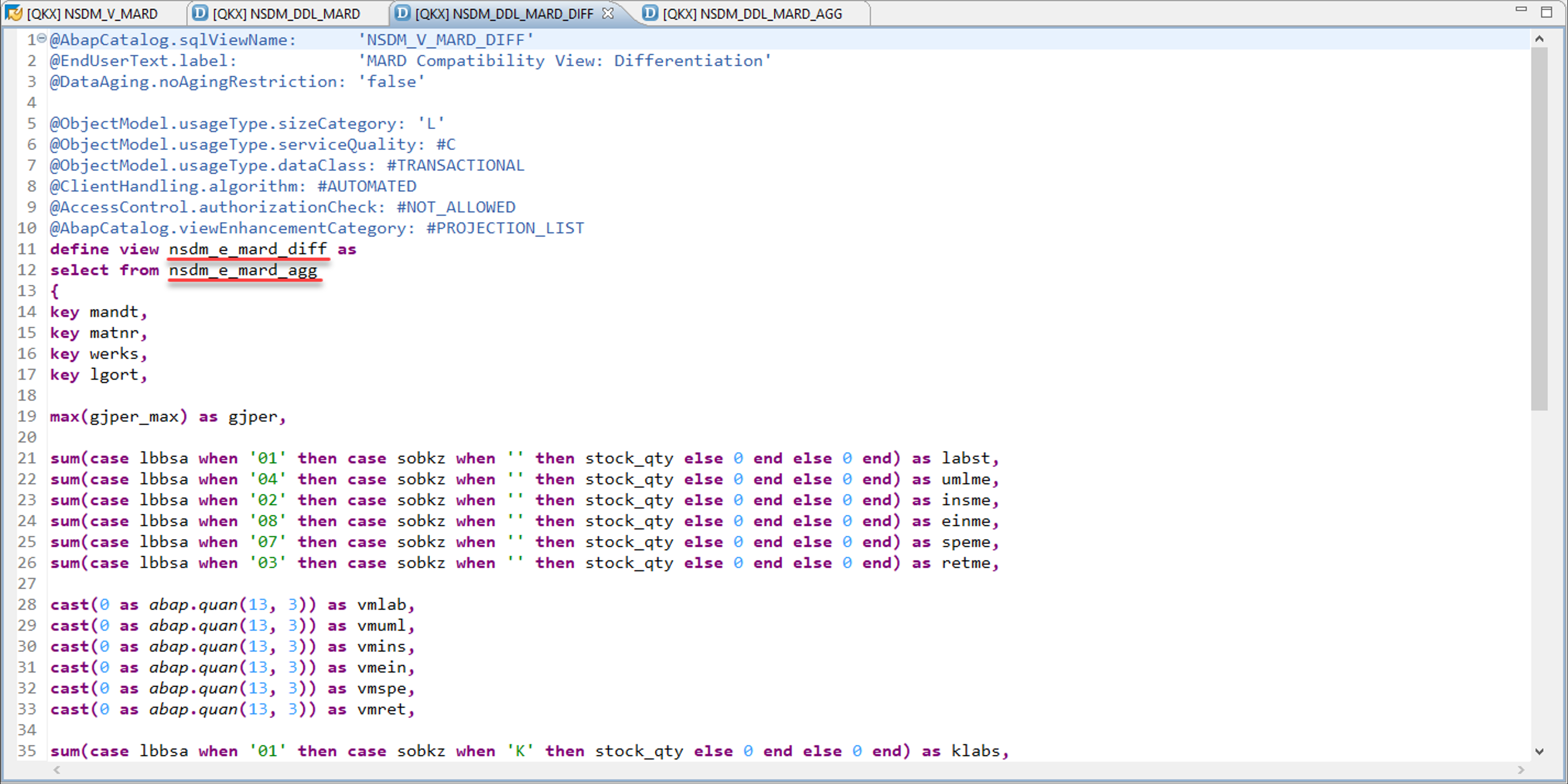Image resolution: width=1568 pixels, height=784 pixels.
Task: Switch to the NSDM_V_MARD tab
Action: tap(92, 14)
